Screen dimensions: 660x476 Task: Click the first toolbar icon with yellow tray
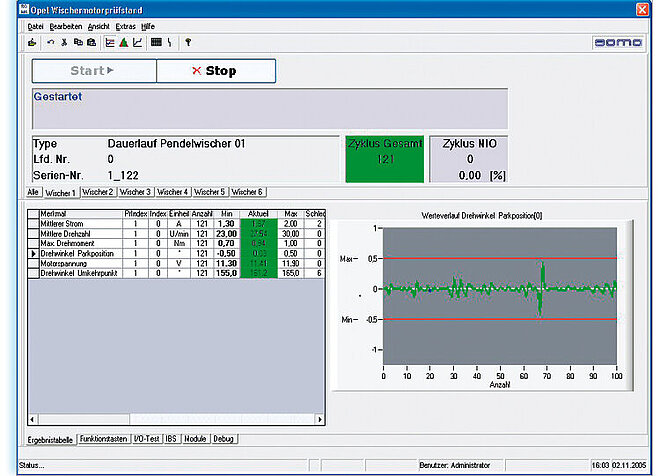point(32,43)
